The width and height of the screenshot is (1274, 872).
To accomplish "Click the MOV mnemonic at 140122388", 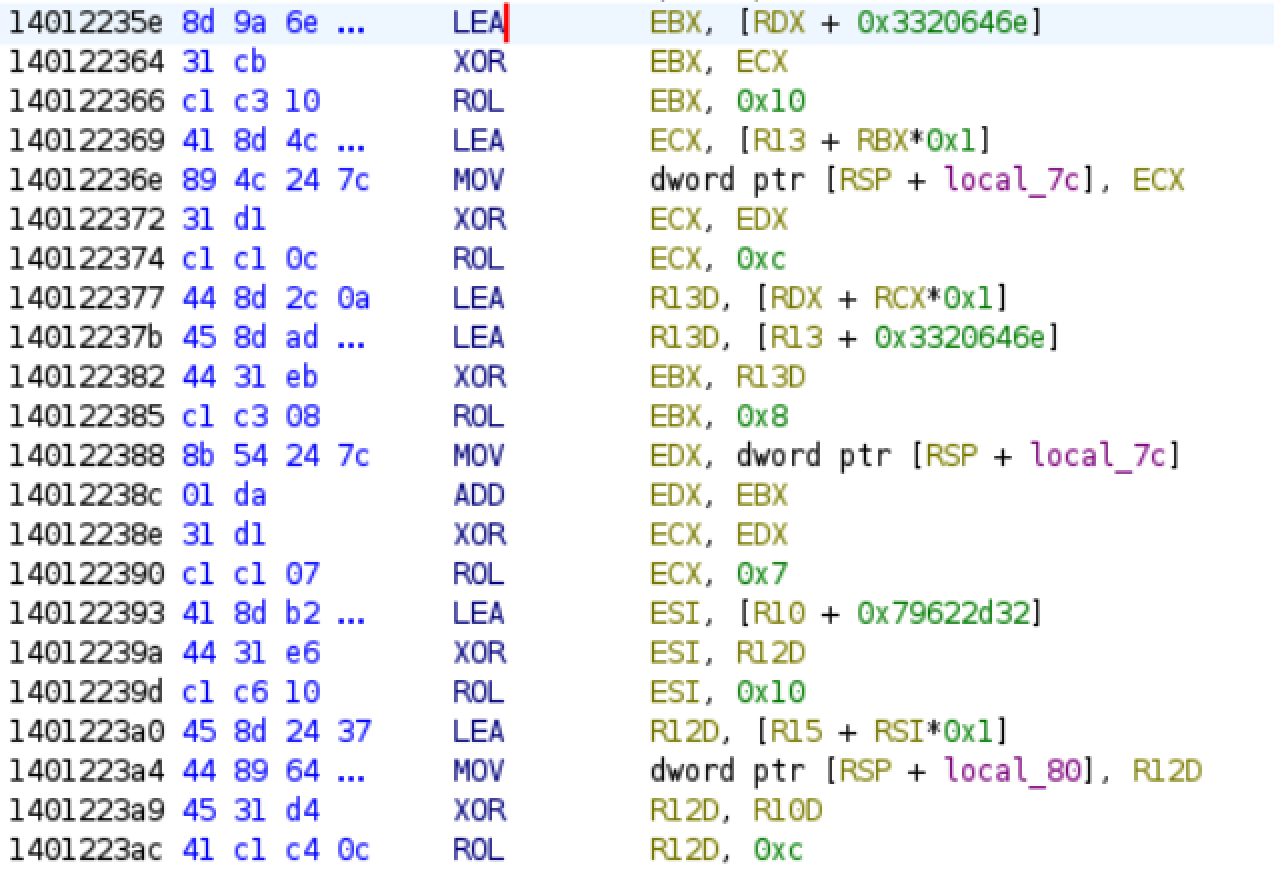I will tap(479, 455).
